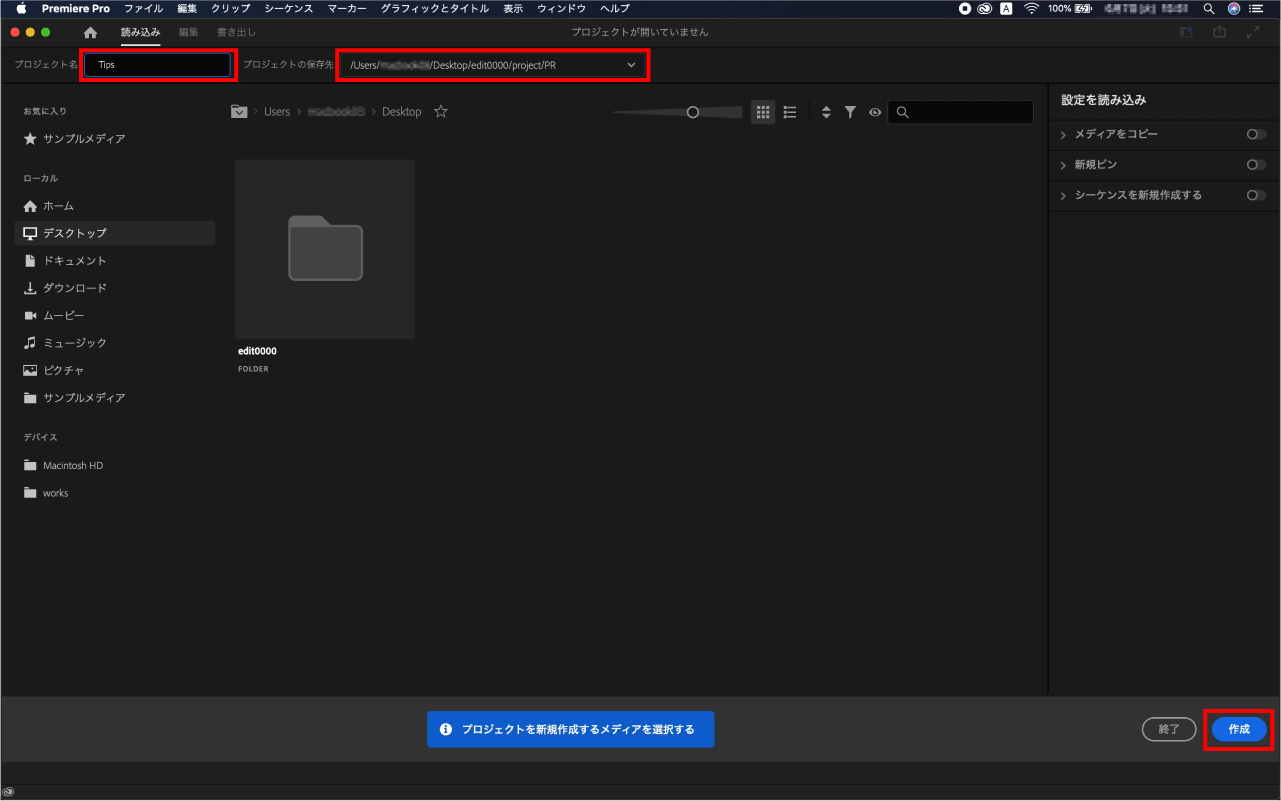Open the project save location dropdown

click(x=493, y=65)
